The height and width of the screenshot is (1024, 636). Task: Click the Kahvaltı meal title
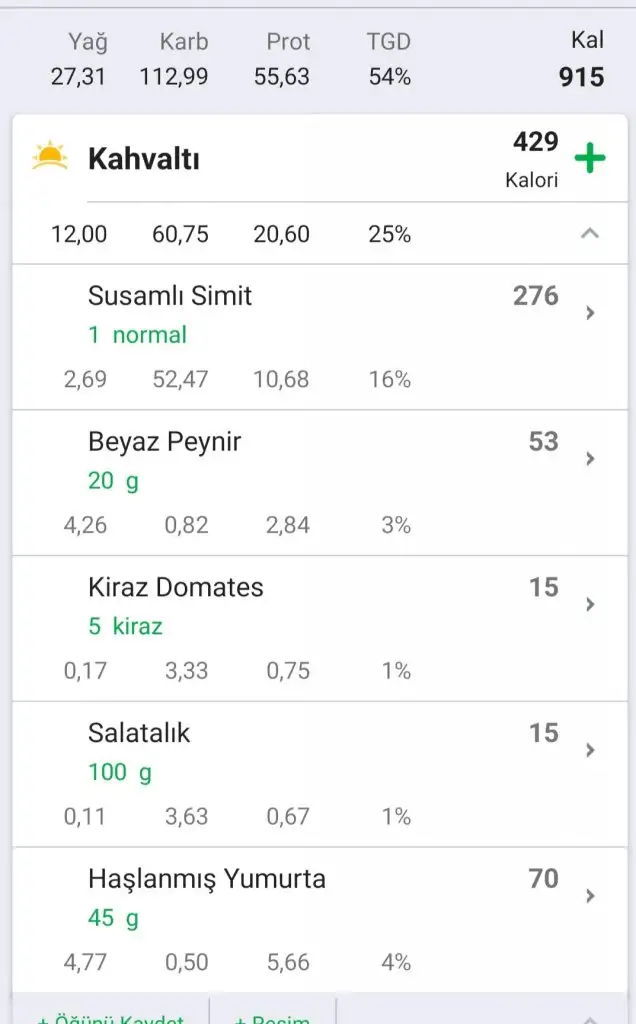(x=143, y=159)
